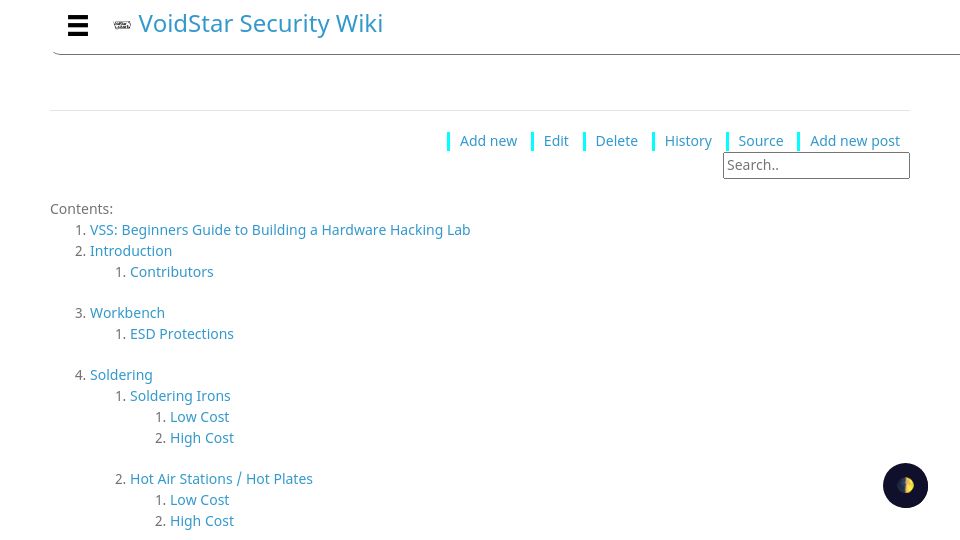Focus the Search input field

816,165
